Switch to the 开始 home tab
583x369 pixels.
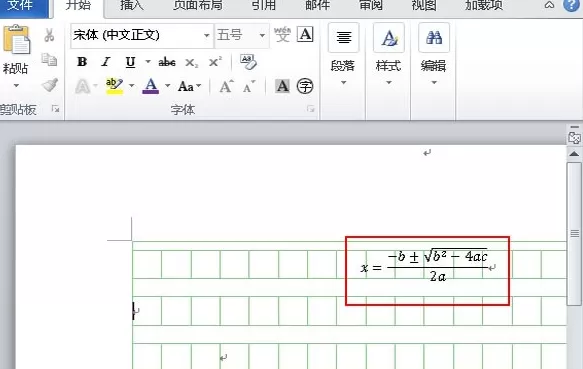(x=78, y=6)
